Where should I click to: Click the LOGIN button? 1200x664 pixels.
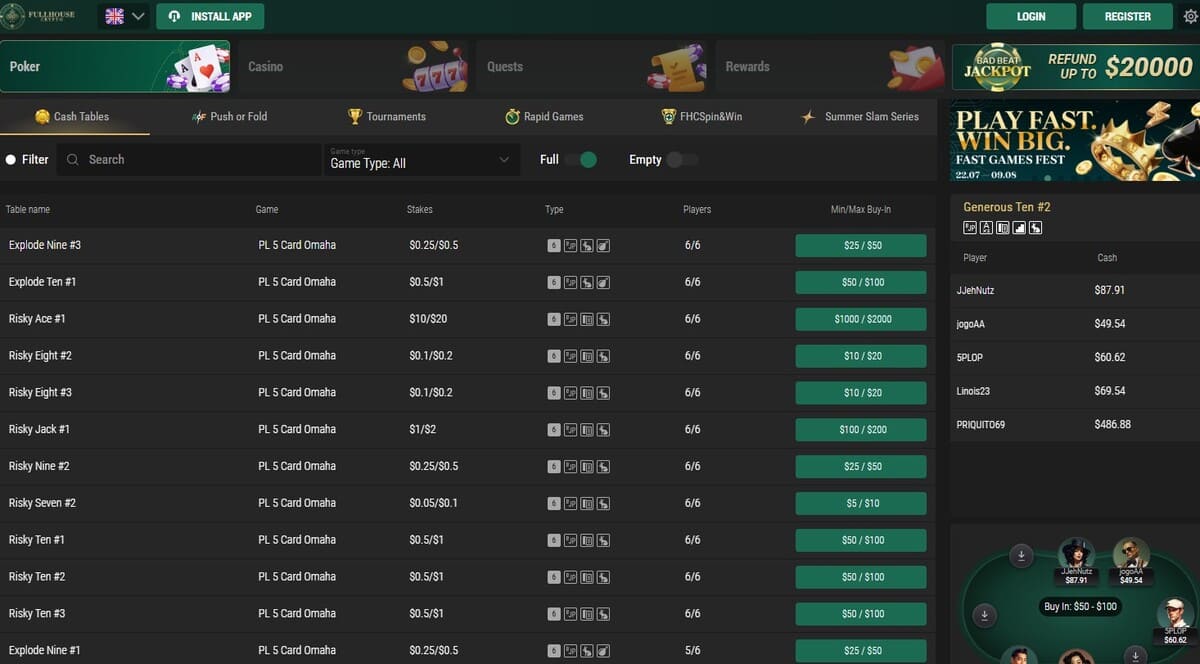pos(1031,16)
